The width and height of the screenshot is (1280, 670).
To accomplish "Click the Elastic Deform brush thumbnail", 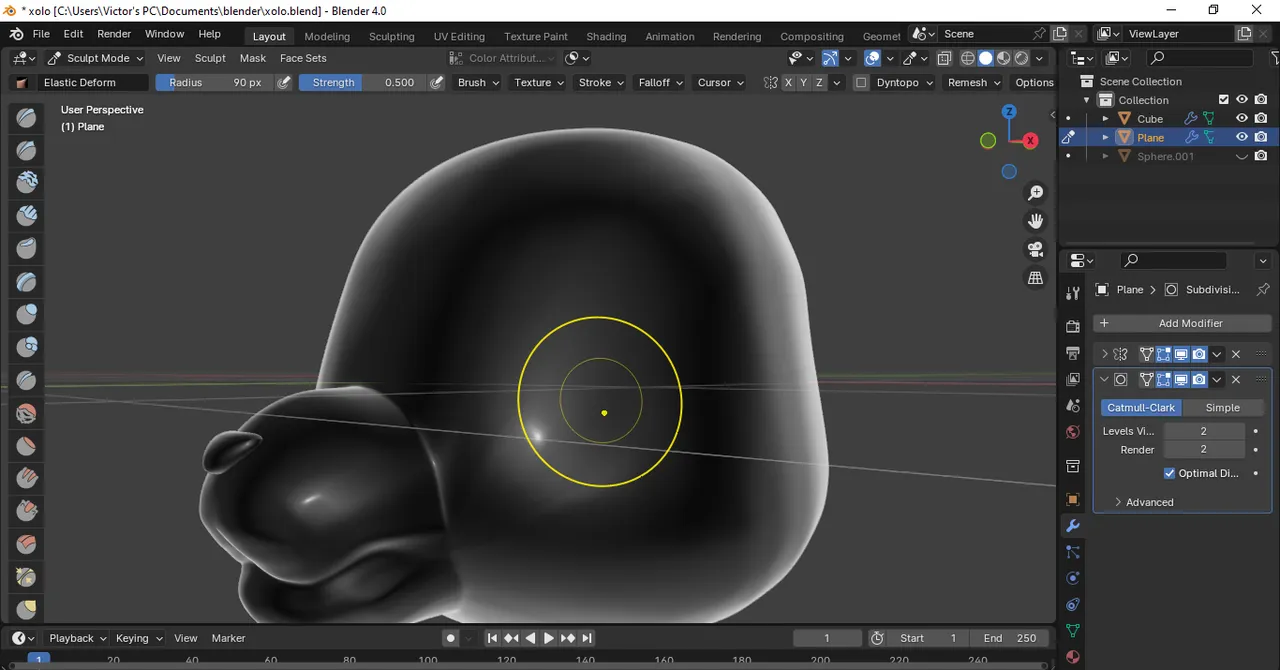I will click(x=22, y=83).
